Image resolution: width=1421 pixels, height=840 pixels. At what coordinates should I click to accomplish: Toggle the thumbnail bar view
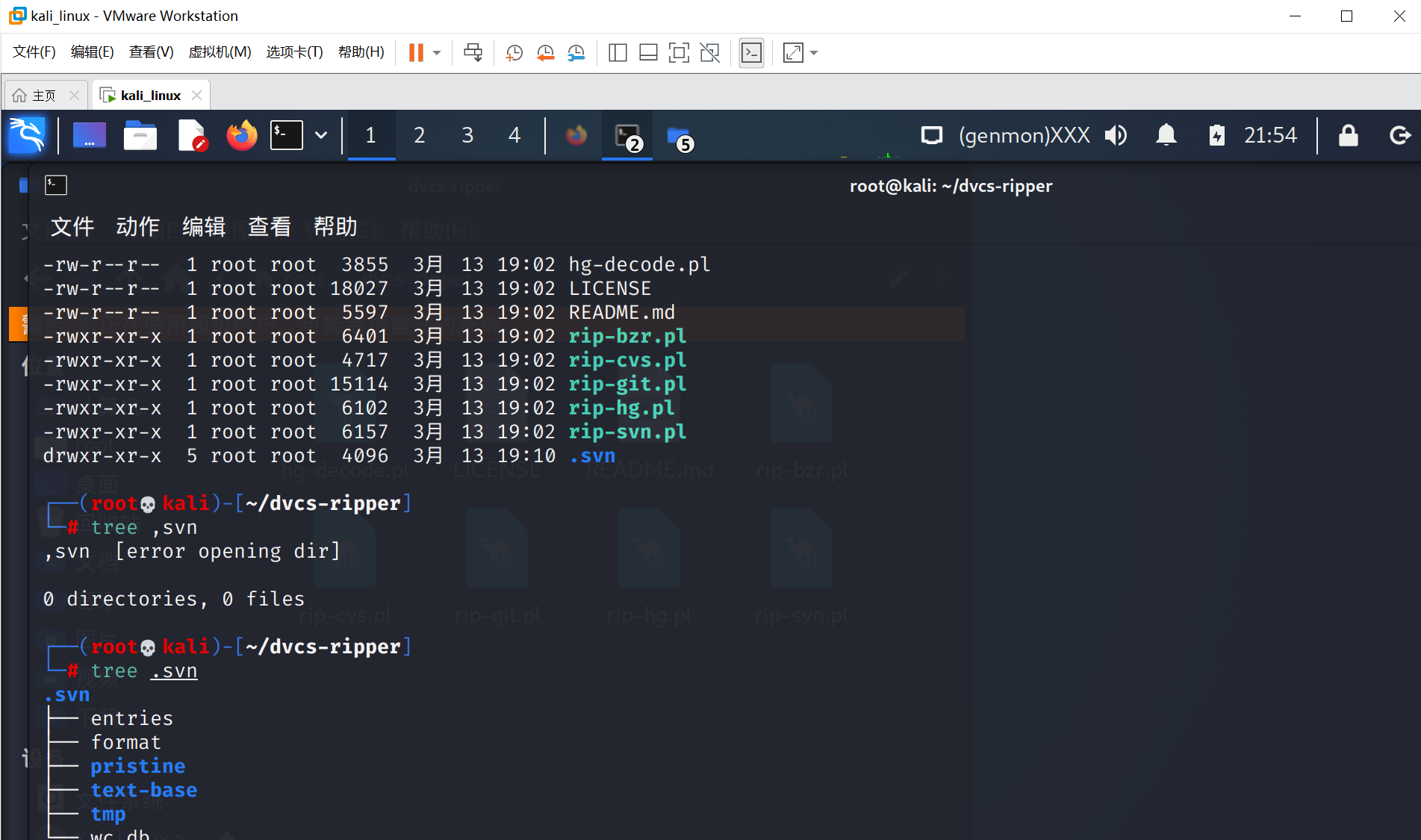coord(648,52)
